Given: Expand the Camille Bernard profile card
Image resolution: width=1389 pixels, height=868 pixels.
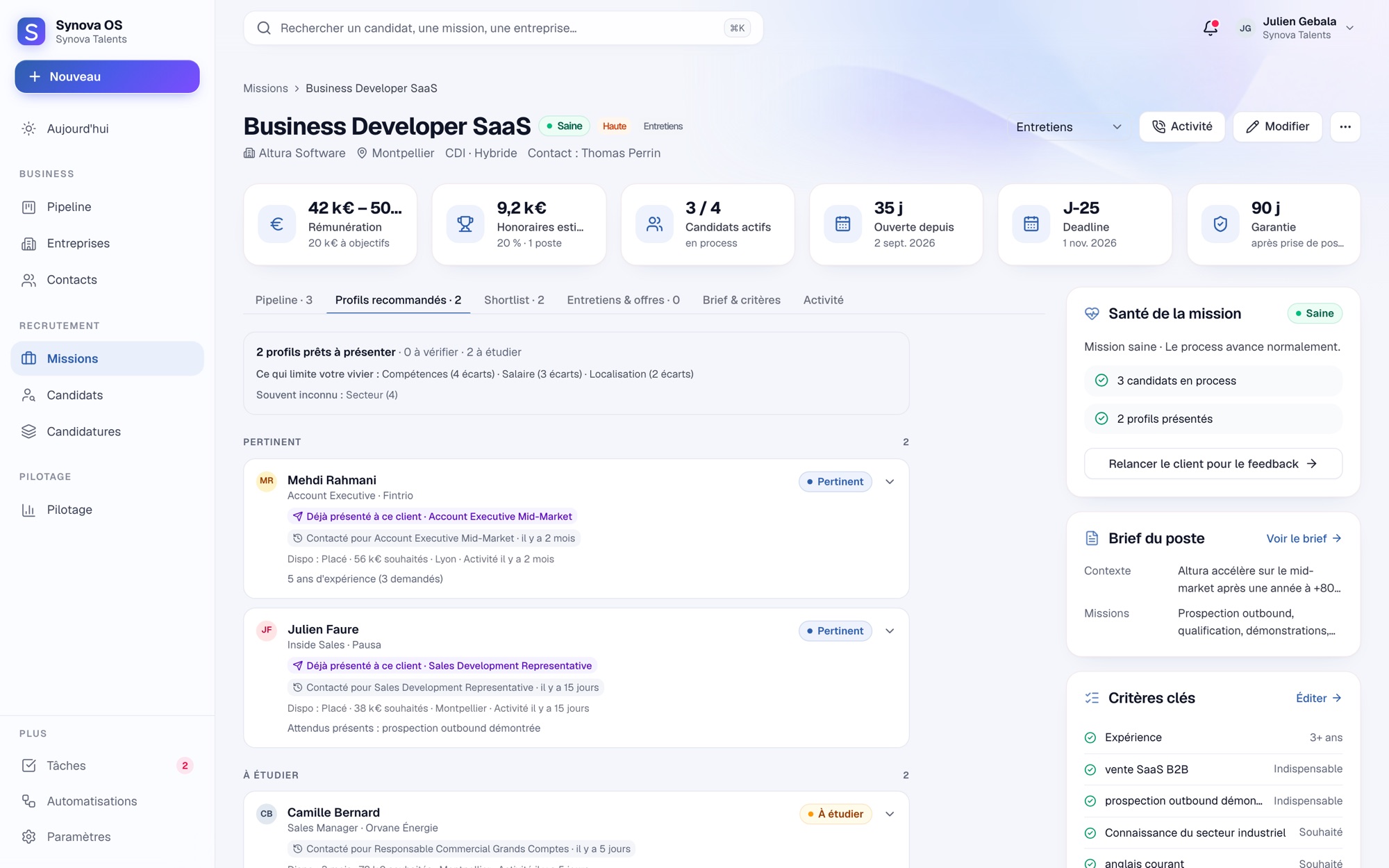Looking at the screenshot, I should (x=890, y=814).
